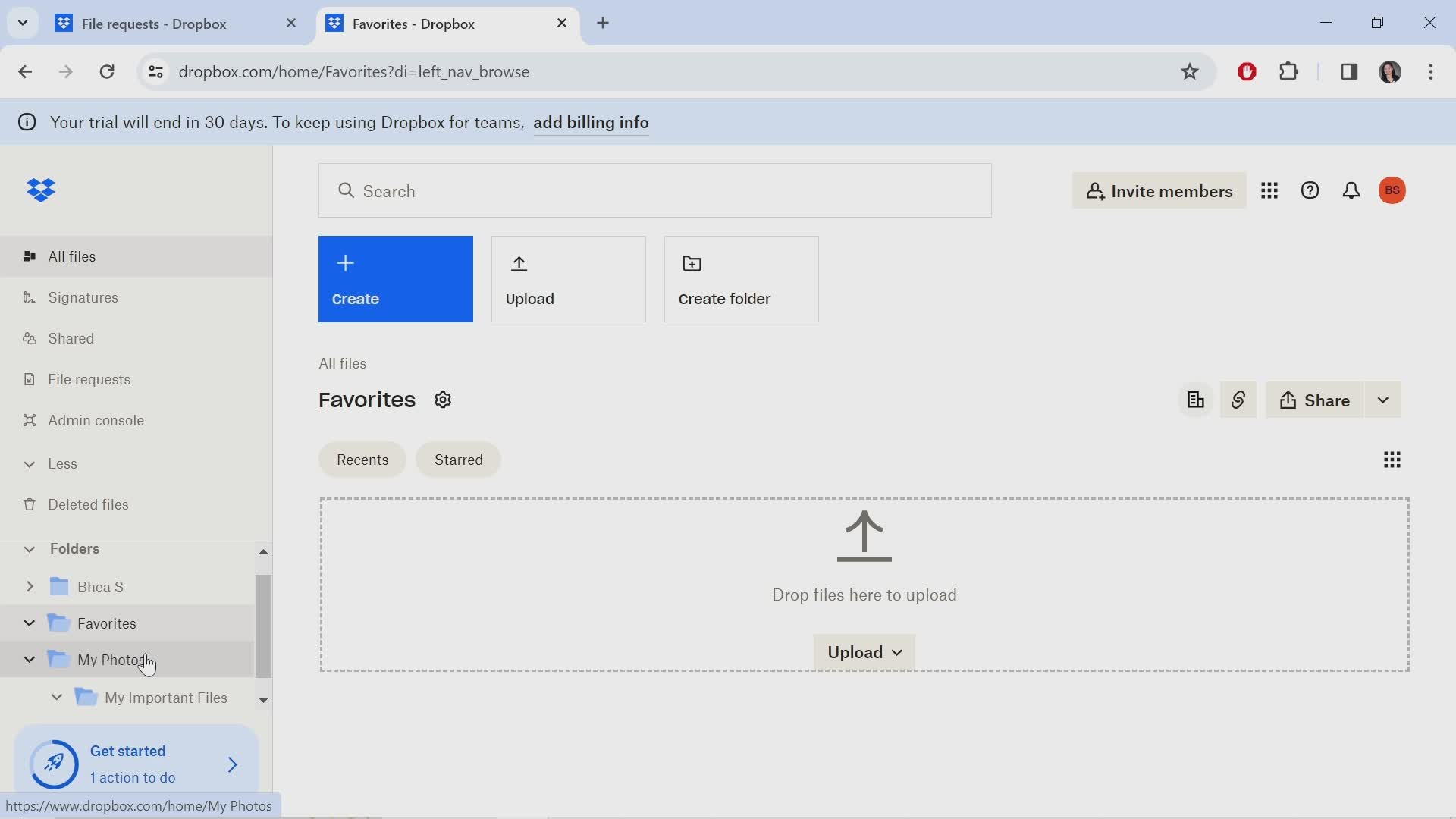Click the list view icon
This screenshot has height=819, width=1456.
[1391, 459]
